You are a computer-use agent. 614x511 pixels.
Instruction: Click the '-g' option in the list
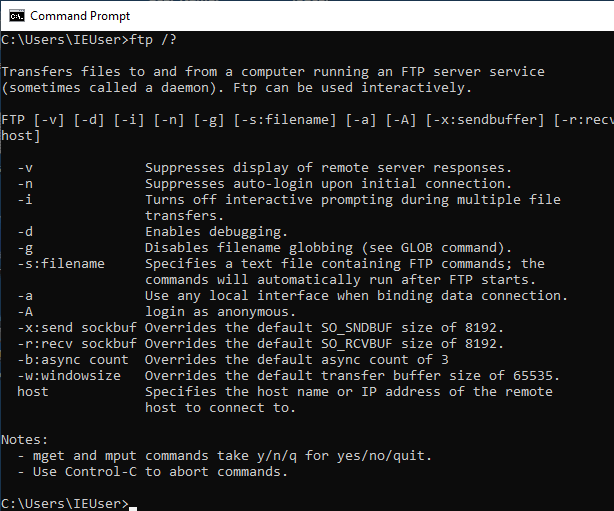click(25, 248)
